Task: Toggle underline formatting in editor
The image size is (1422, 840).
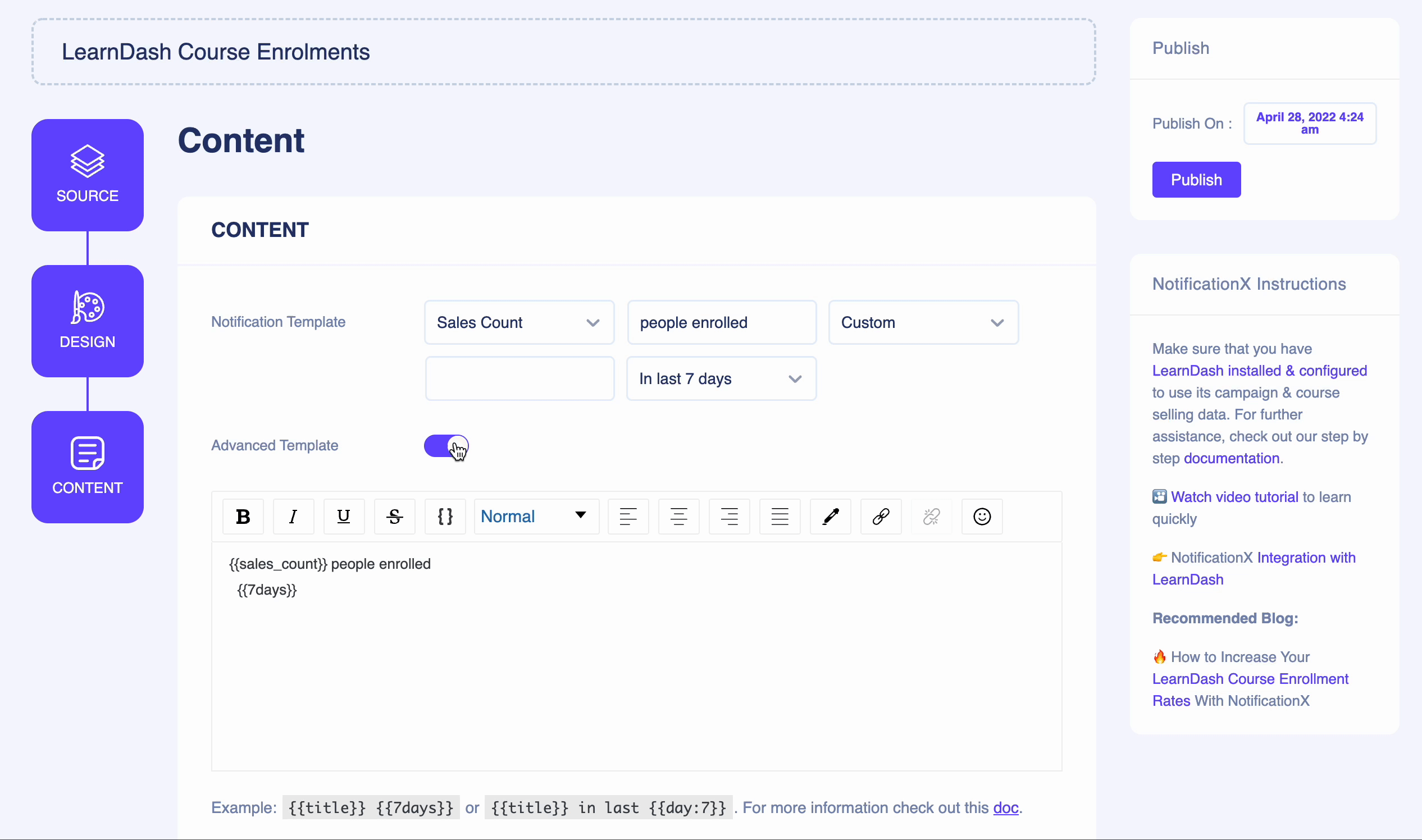Action: tap(344, 516)
